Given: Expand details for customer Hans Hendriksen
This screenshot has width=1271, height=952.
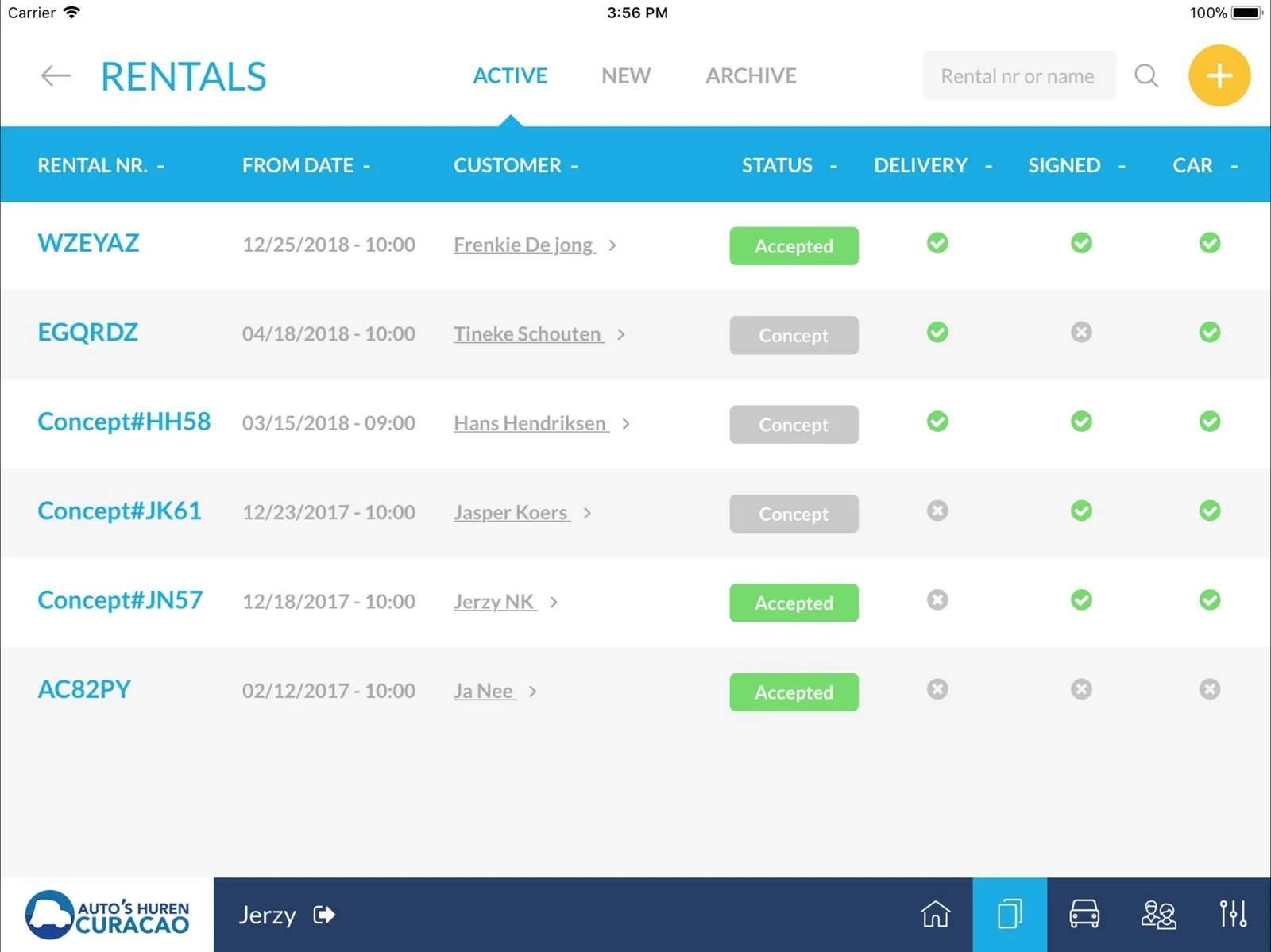Looking at the screenshot, I should (x=628, y=423).
